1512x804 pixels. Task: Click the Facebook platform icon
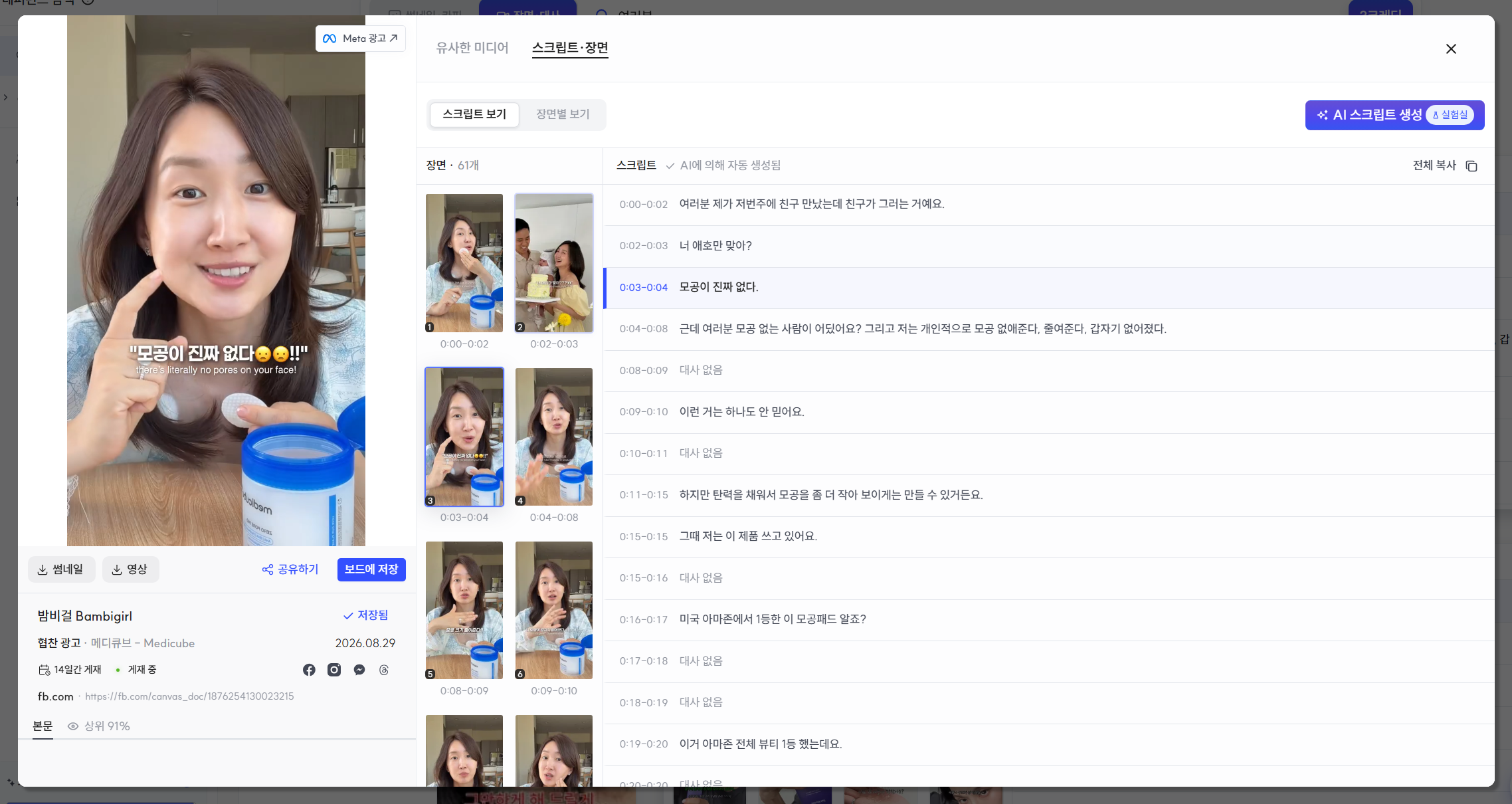(x=309, y=670)
